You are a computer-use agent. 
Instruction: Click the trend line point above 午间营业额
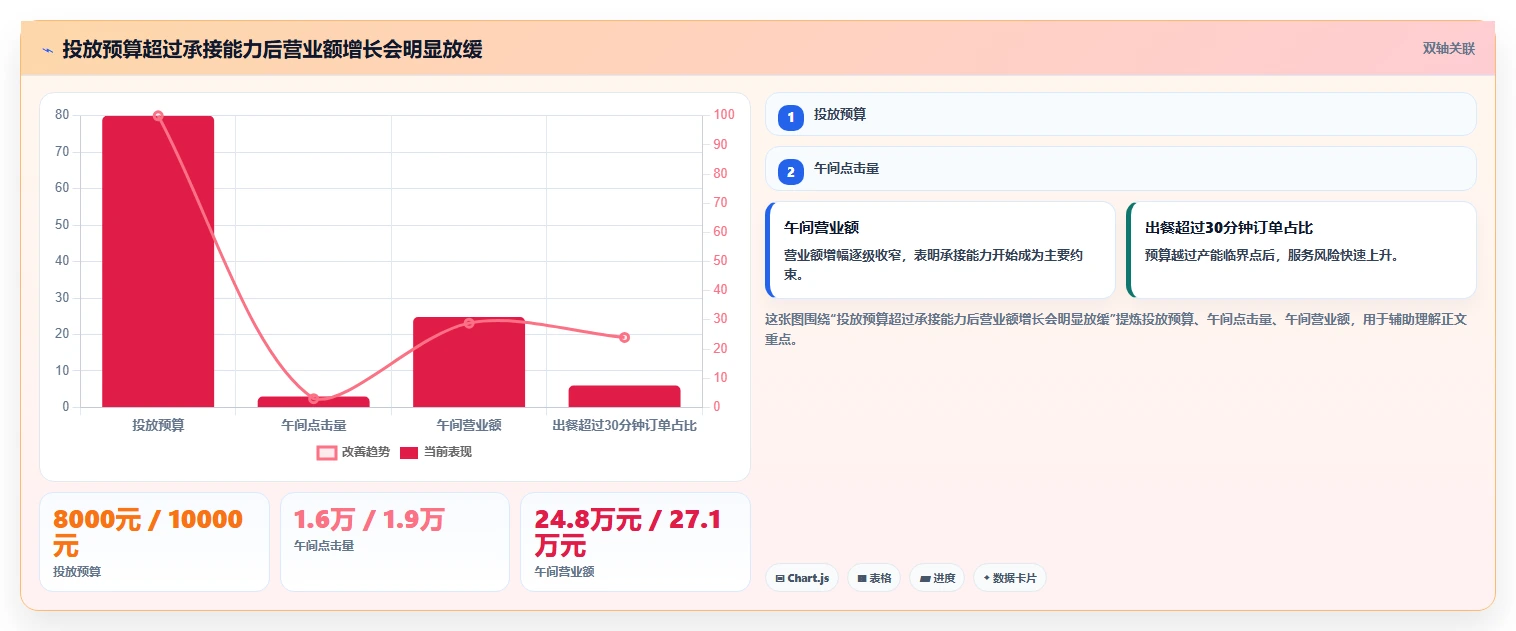469,323
